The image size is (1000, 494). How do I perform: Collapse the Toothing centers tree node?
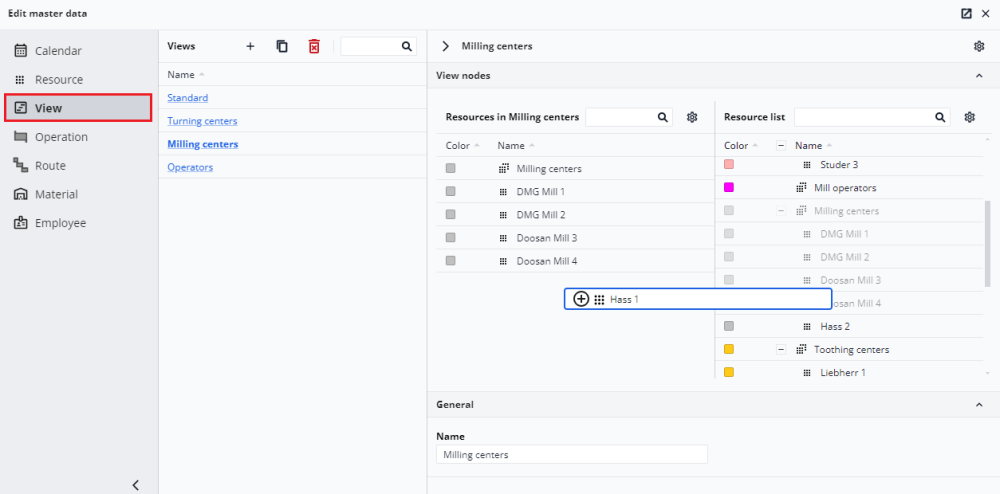(781, 349)
